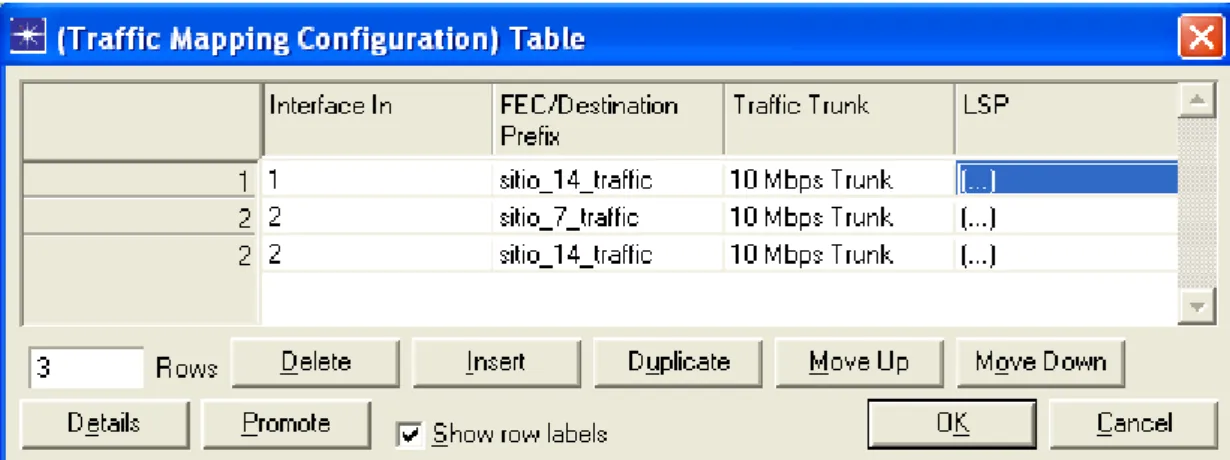Viewport: 1230px width, 460px height.
Task: Click the Move Up button
Action: pos(859,362)
